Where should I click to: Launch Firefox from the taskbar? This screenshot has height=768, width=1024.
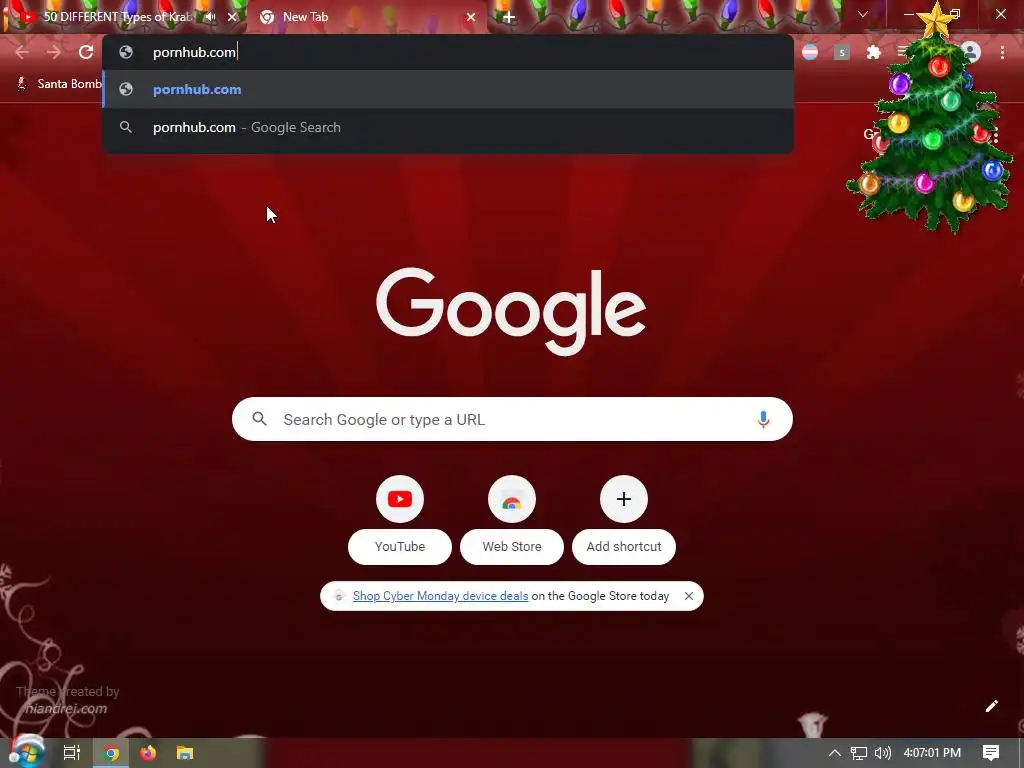coord(148,753)
